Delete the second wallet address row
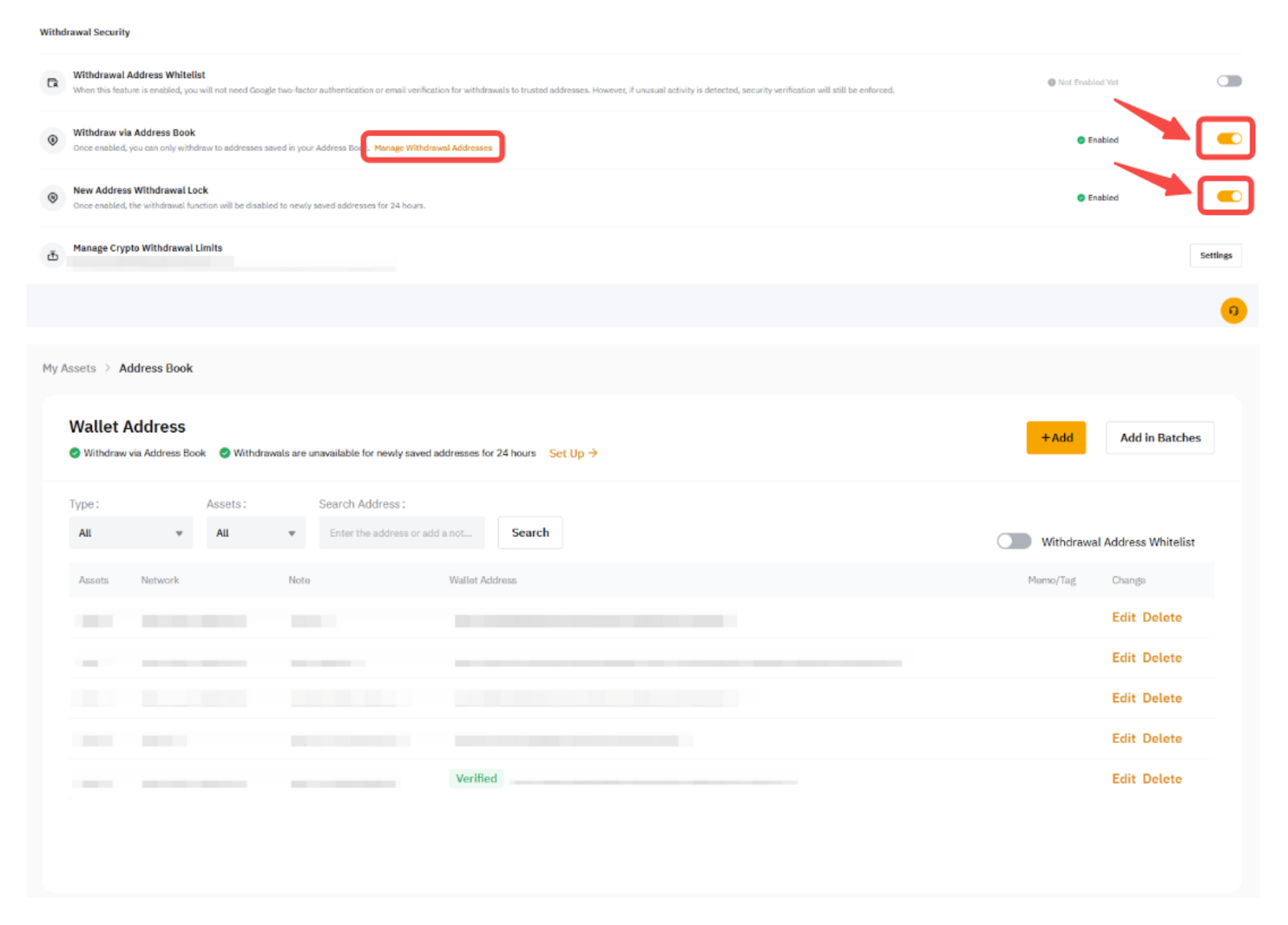This screenshot has height=925, width=1288. [x=1162, y=658]
